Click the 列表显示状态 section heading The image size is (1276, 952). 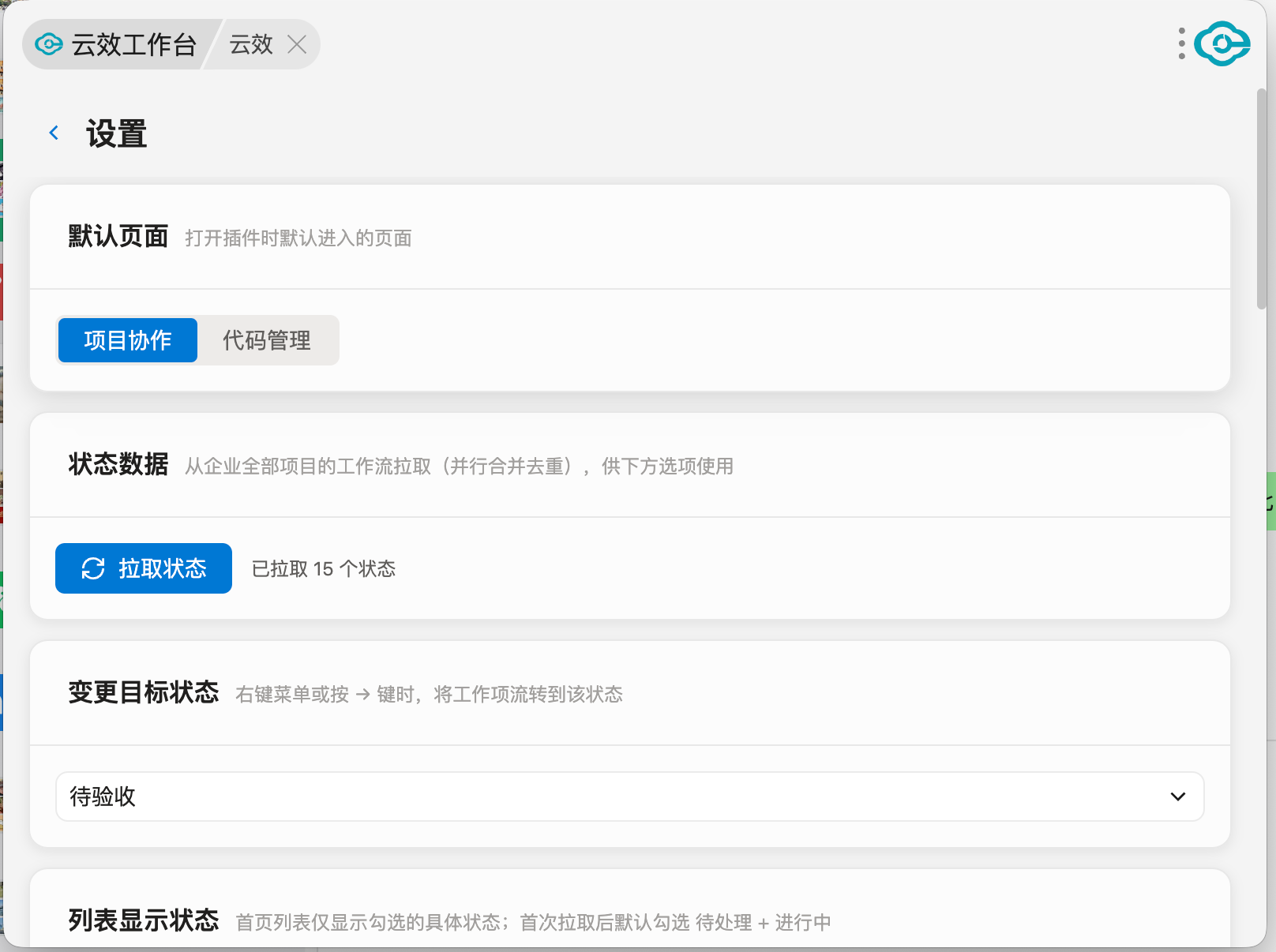tap(144, 920)
